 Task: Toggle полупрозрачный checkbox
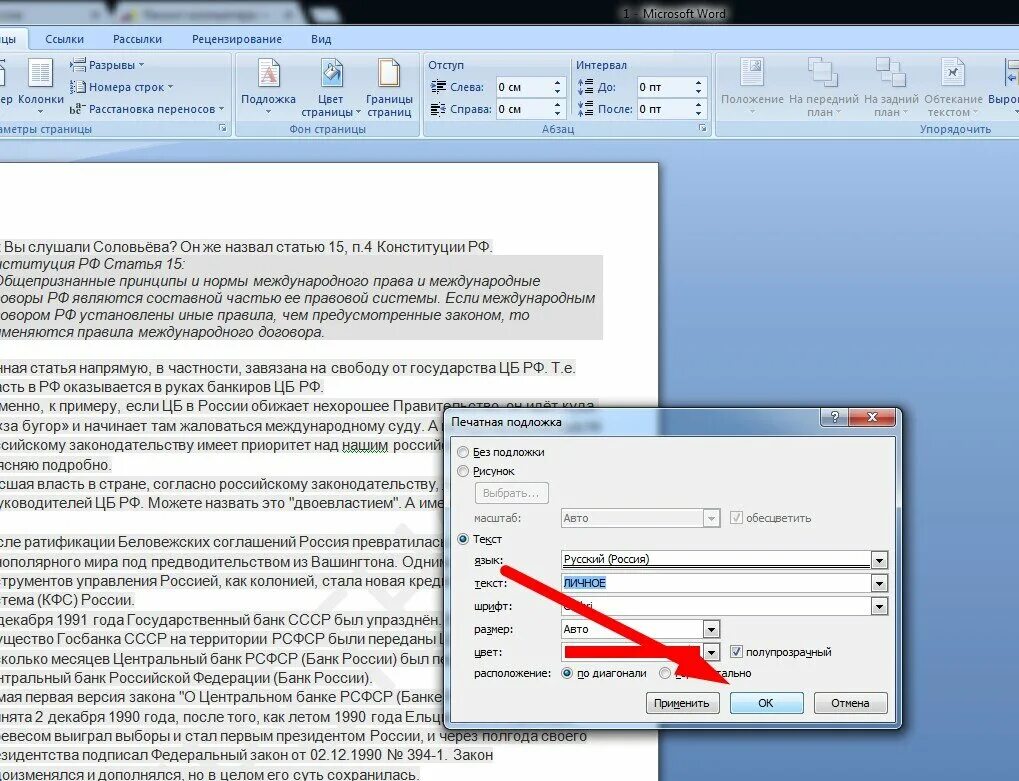pyautogui.click(x=736, y=652)
